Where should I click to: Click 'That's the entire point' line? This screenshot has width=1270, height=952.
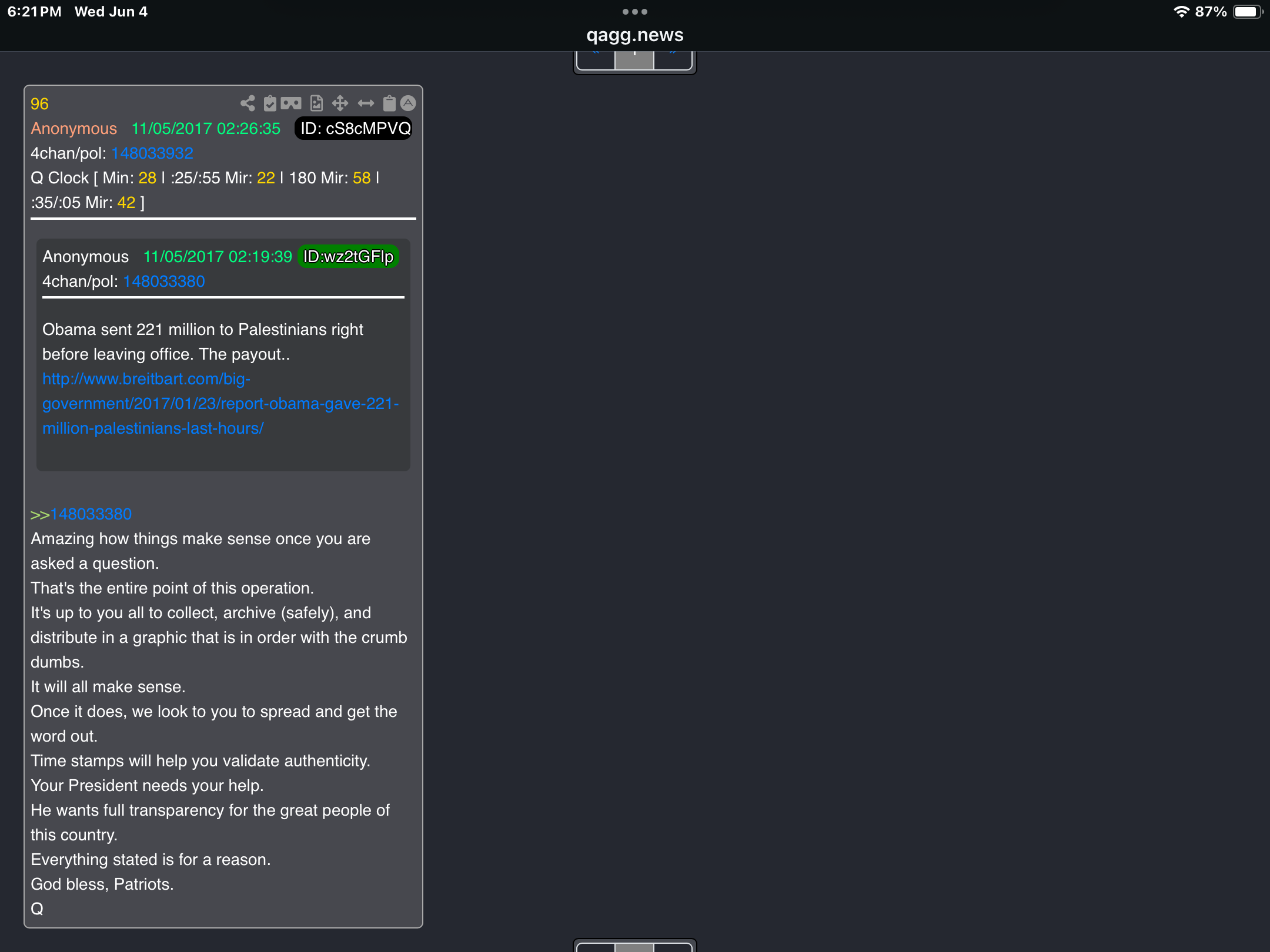click(172, 588)
